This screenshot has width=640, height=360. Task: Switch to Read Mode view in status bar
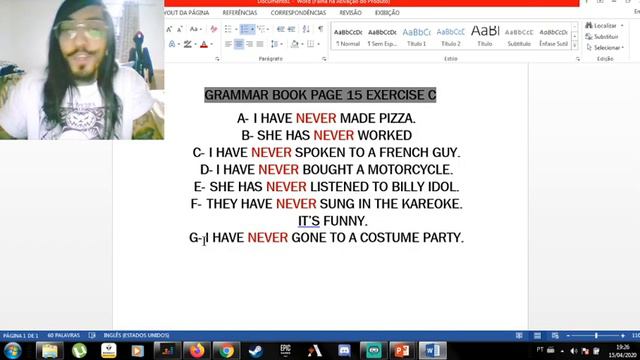click(x=519, y=335)
